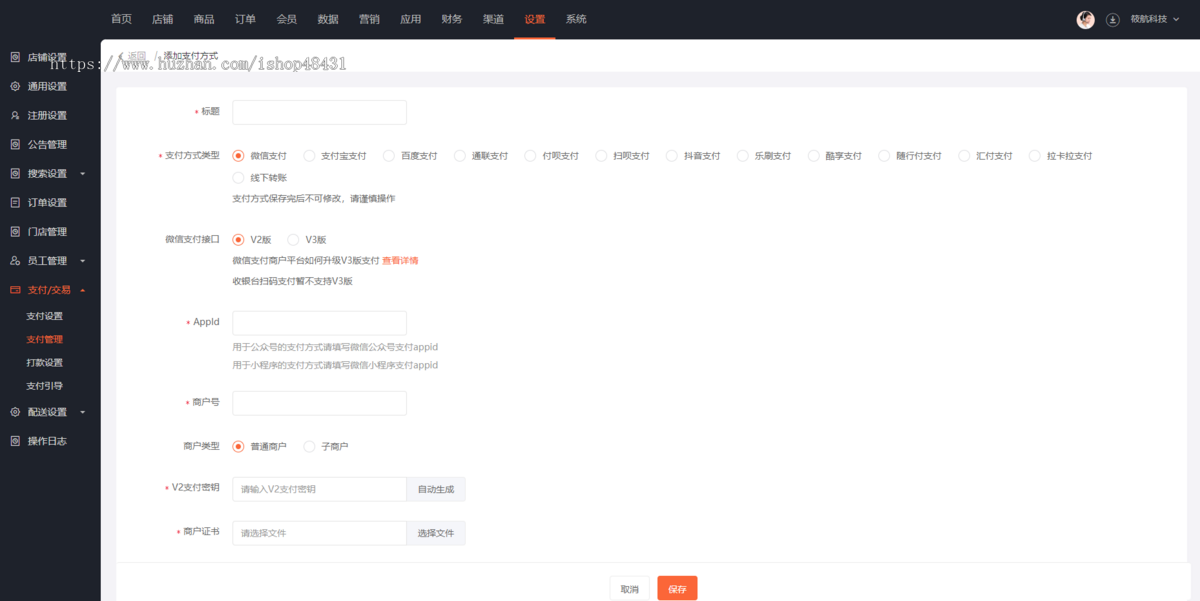This screenshot has height=601, width=1200.
Task: Click the 操作日志 sidebar icon
Action: (15, 440)
